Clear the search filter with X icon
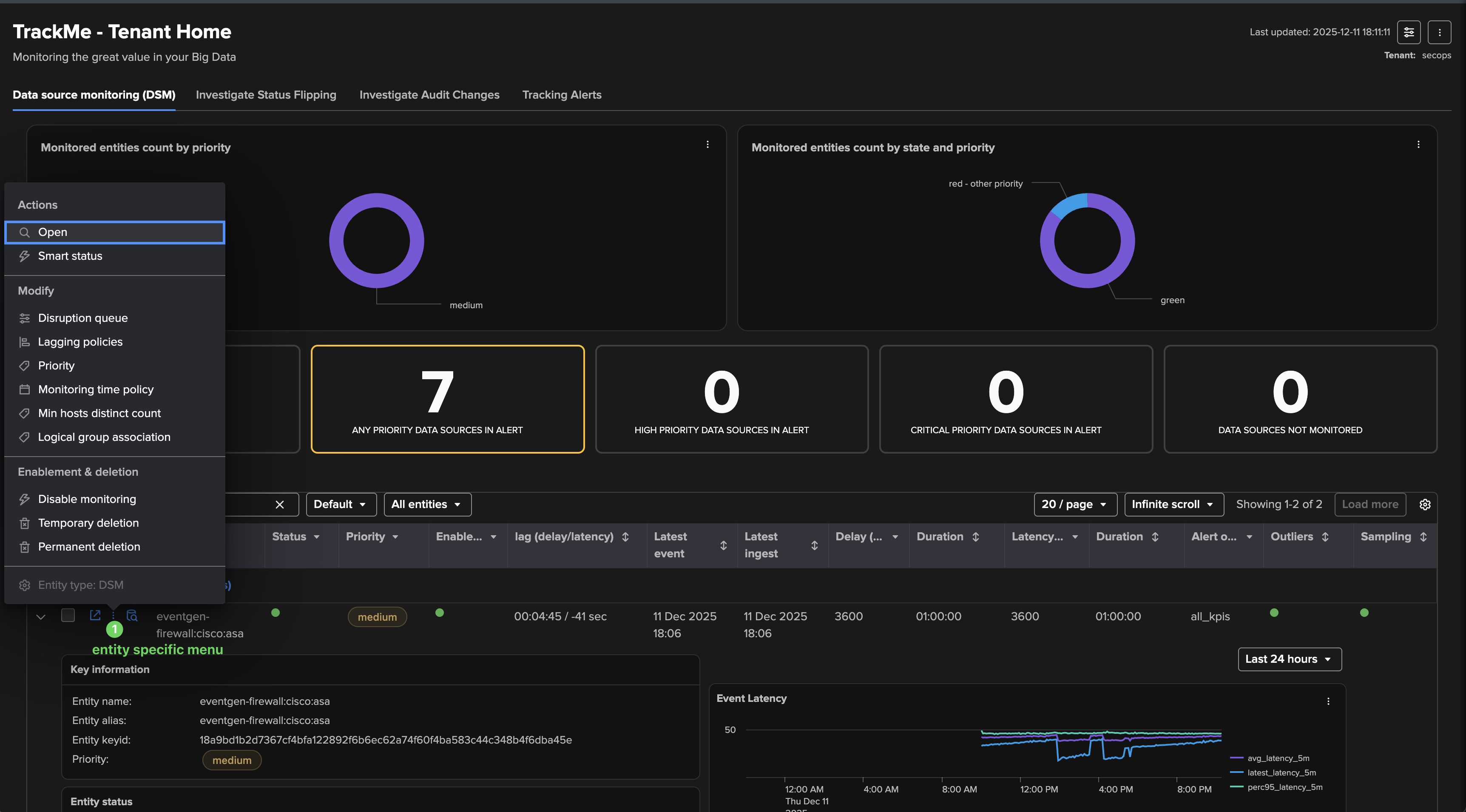Image resolution: width=1466 pixels, height=812 pixels. click(279, 505)
